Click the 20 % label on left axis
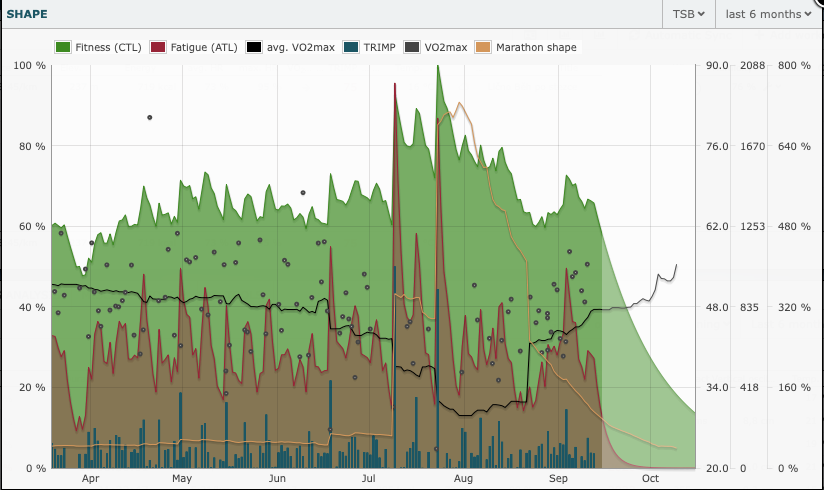 [32, 387]
